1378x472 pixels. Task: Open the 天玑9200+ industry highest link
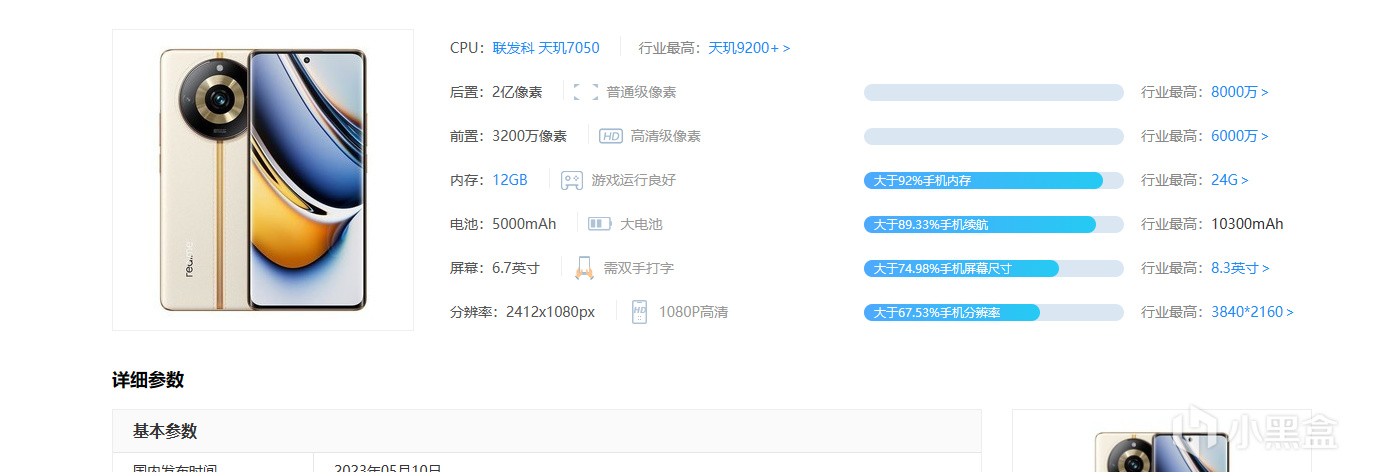coord(749,48)
